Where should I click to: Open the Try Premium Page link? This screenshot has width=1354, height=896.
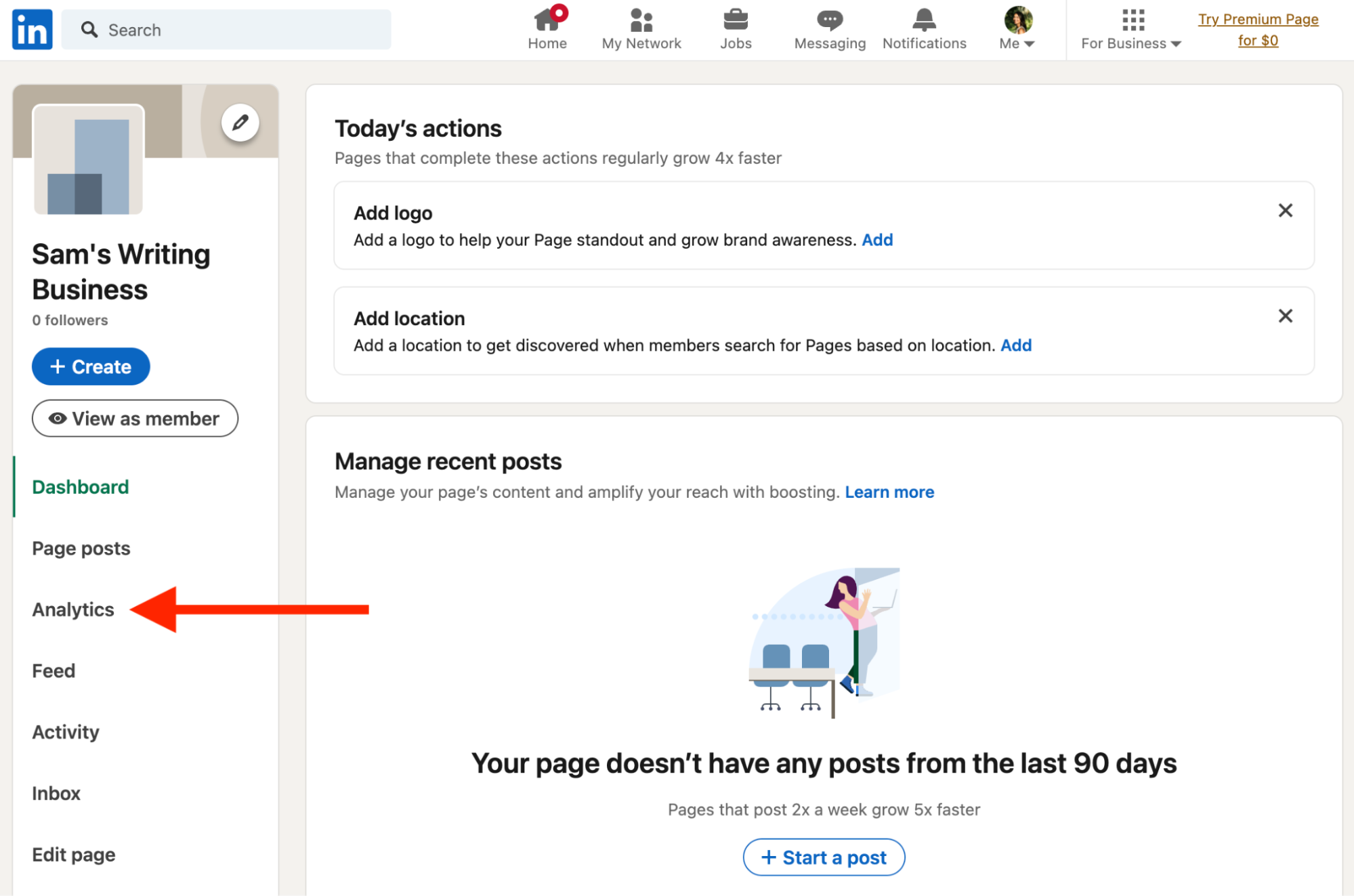[x=1257, y=29]
